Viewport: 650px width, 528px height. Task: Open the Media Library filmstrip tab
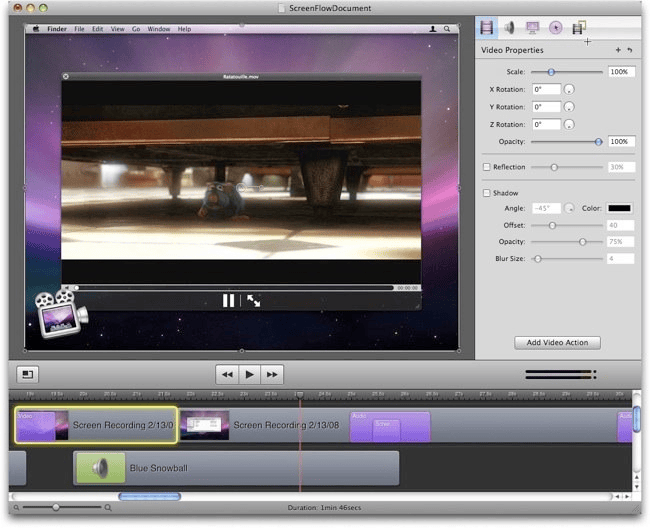point(579,27)
